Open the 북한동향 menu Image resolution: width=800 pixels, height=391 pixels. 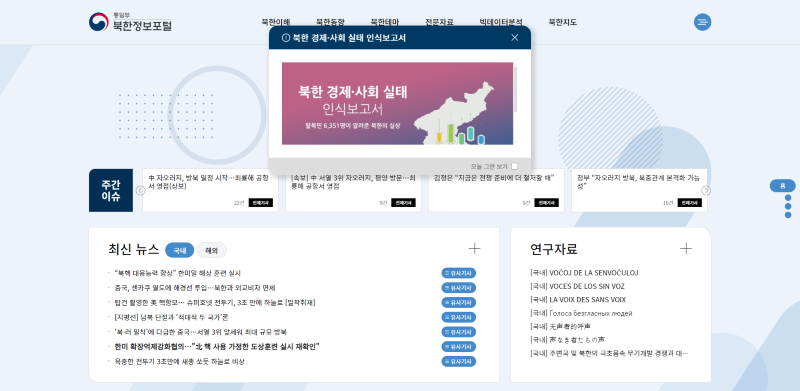point(330,22)
